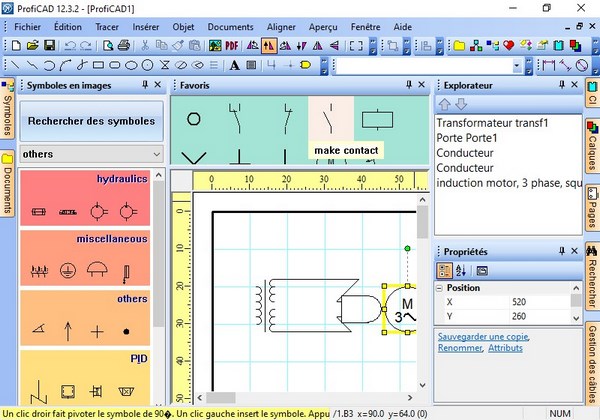Viewport: 600px width, 420px height.
Task: Export the drawing to PDF
Action: tap(232, 46)
